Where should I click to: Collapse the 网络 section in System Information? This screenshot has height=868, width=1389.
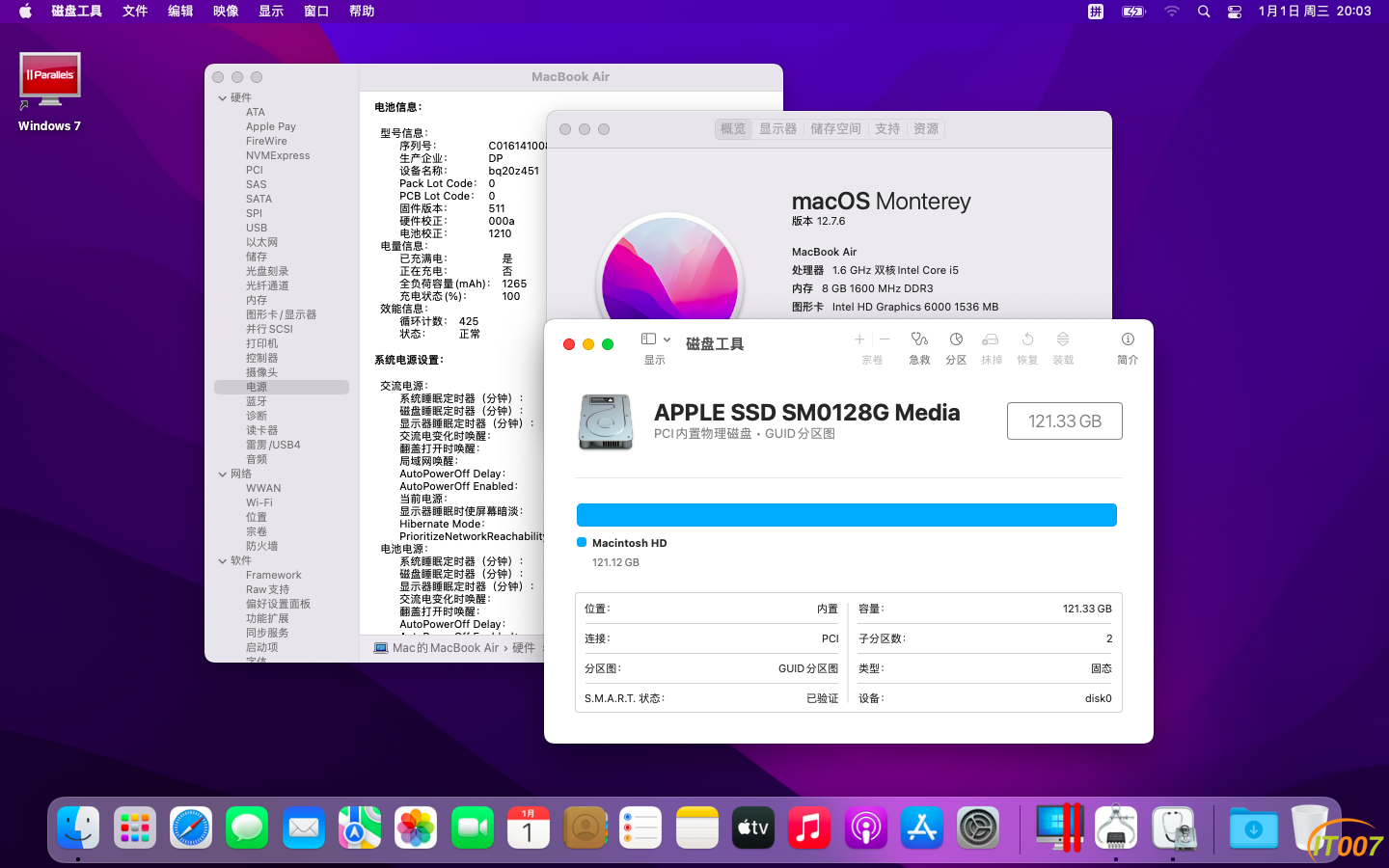(x=223, y=474)
